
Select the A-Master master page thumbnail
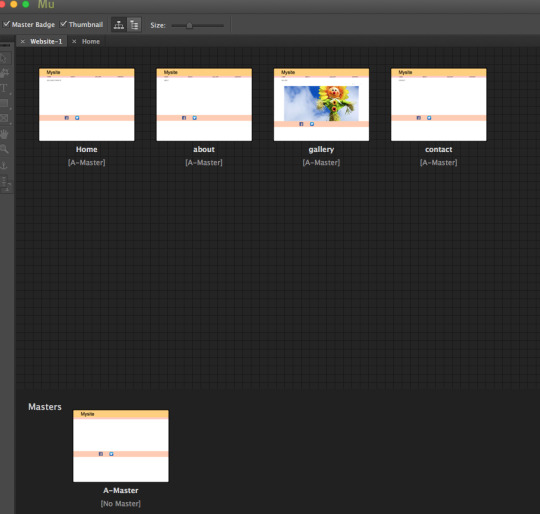click(121, 445)
